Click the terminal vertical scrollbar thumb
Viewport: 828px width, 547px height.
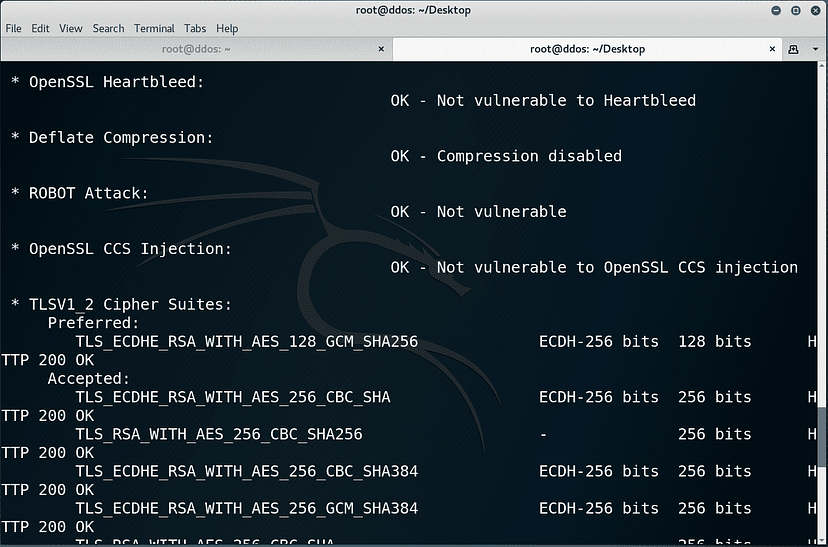822,437
